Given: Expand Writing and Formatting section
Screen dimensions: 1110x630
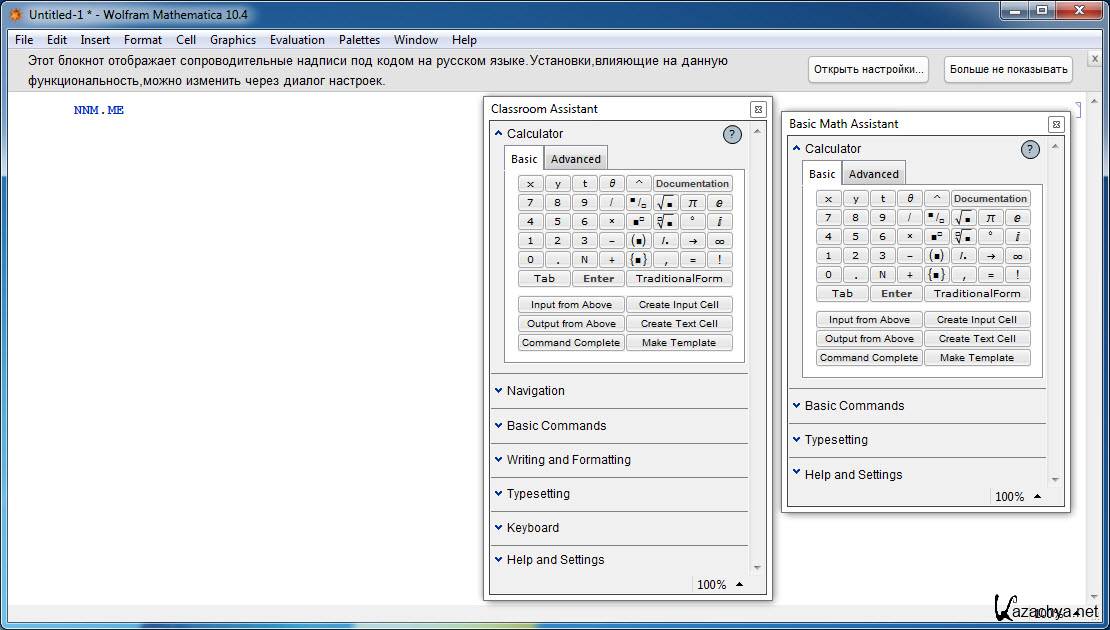Looking at the screenshot, I should pyautogui.click(x=568, y=460).
